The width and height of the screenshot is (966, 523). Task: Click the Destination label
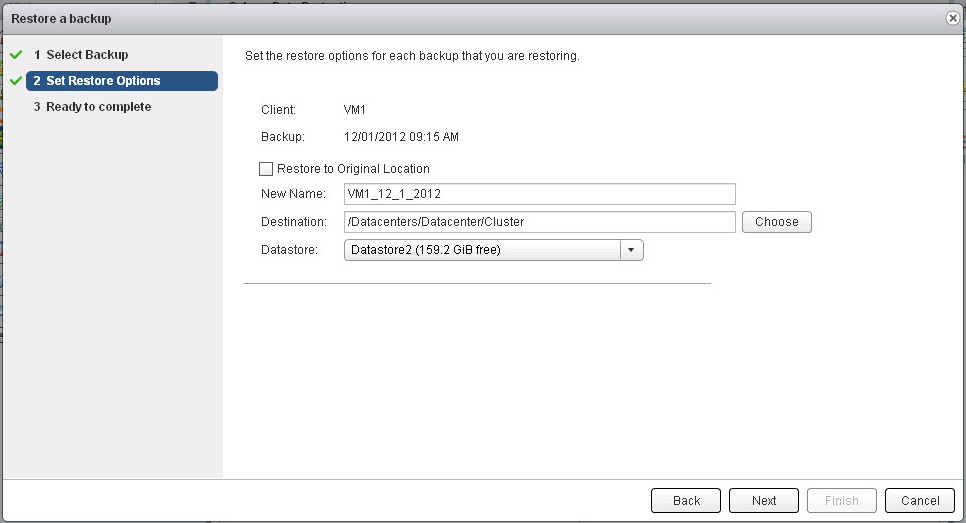click(294, 222)
